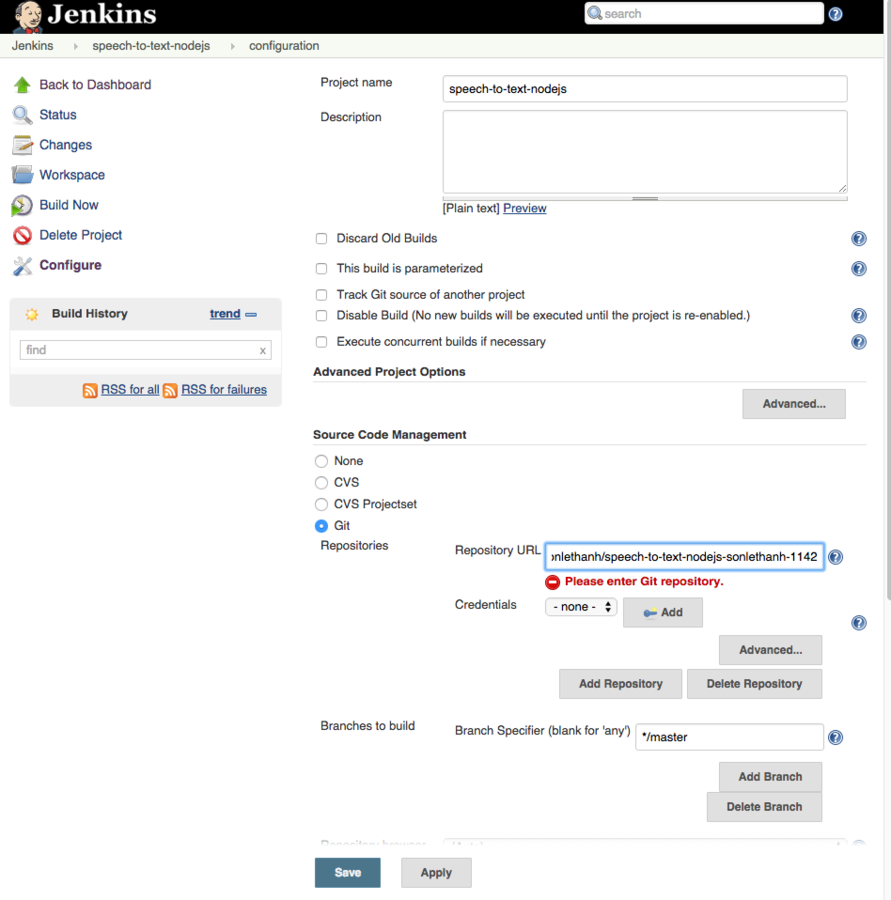
Task: Open breadcrumb arrow after Jenkins
Action: pyautogui.click(x=75, y=46)
